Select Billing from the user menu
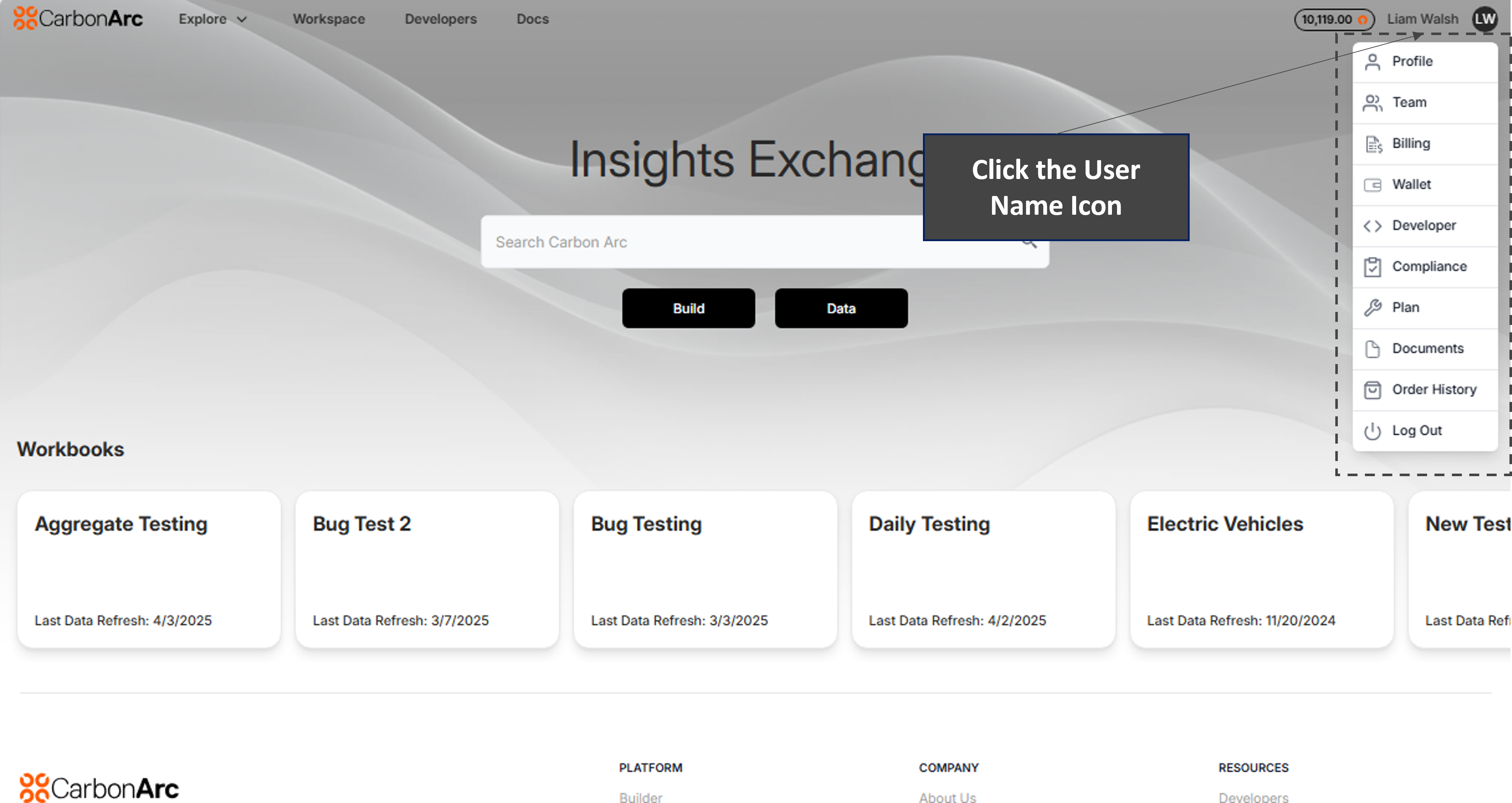 1425,144
